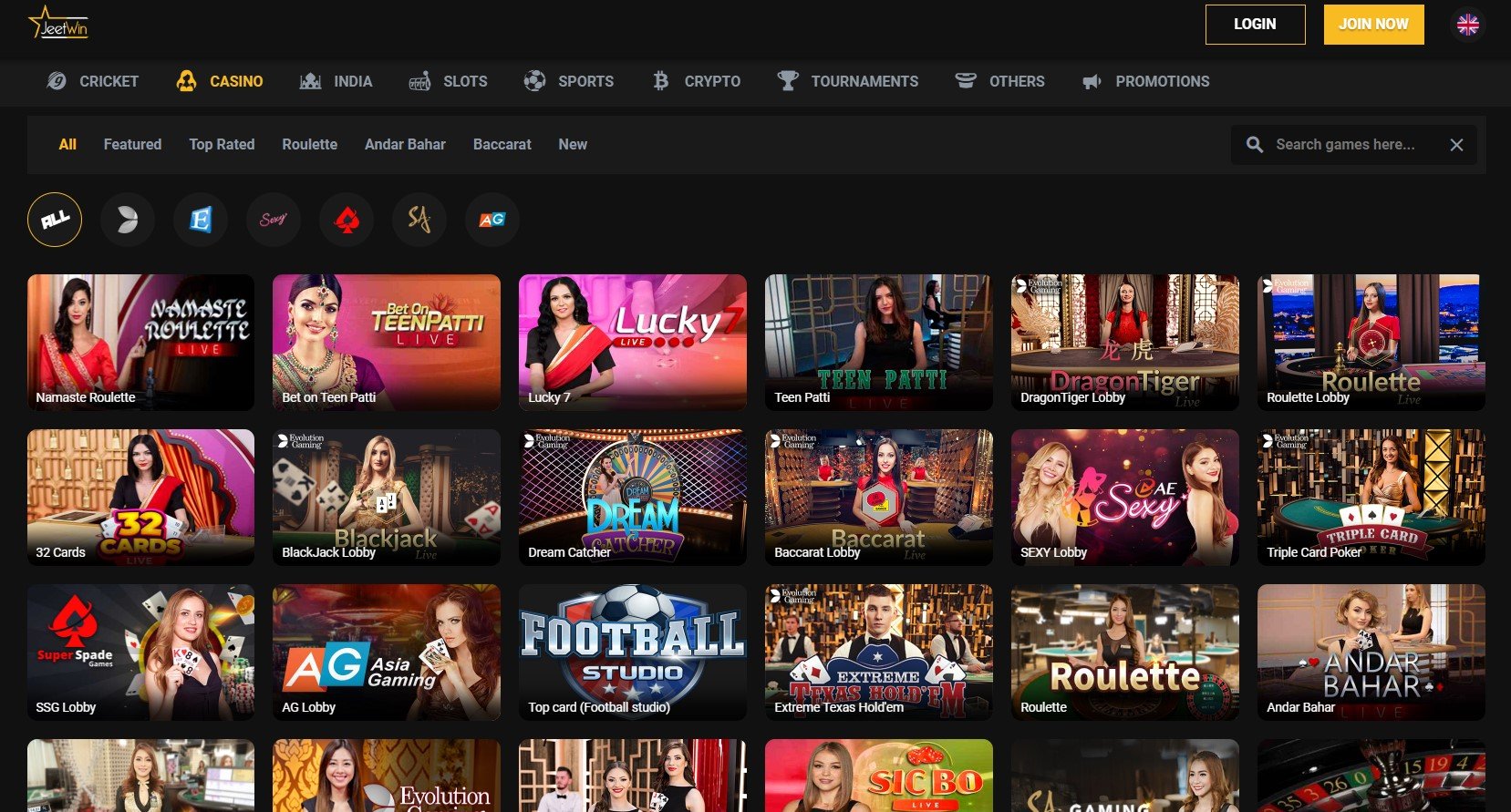Launch Dream Catcher game
The width and height of the screenshot is (1511, 812).
633,498
